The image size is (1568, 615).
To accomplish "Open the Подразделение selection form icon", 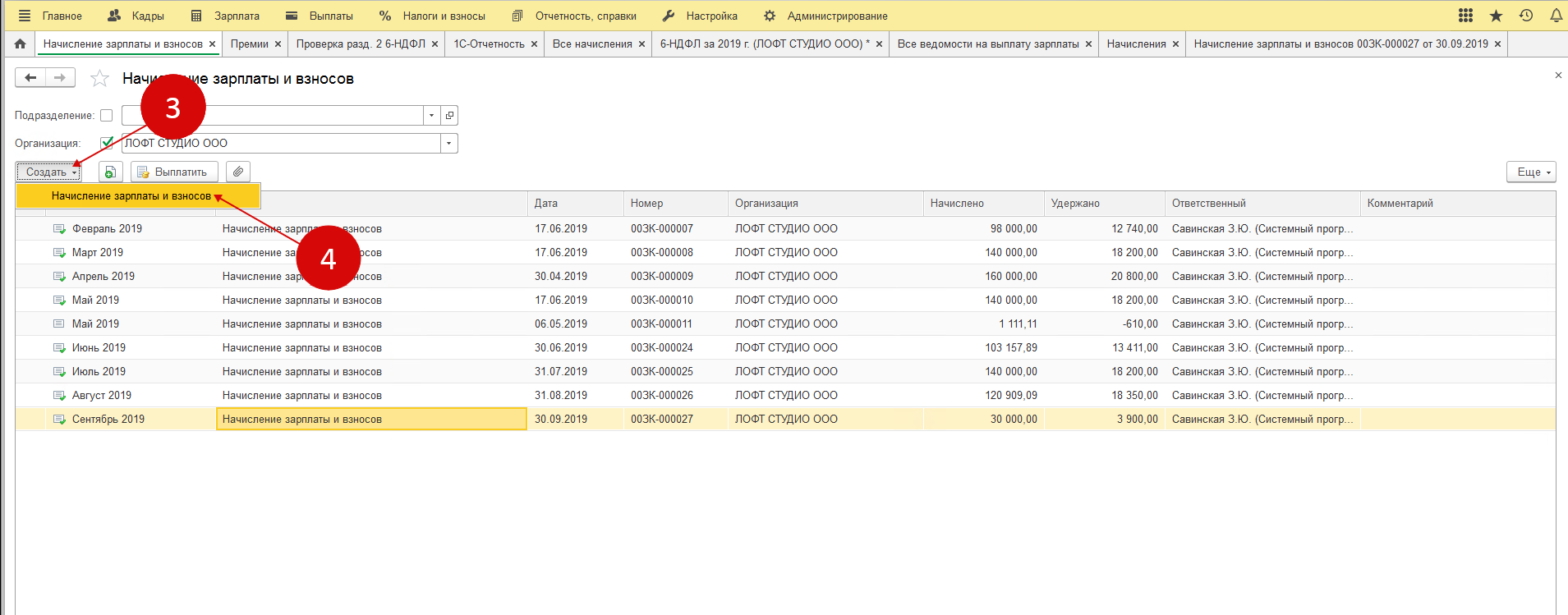I will (449, 116).
